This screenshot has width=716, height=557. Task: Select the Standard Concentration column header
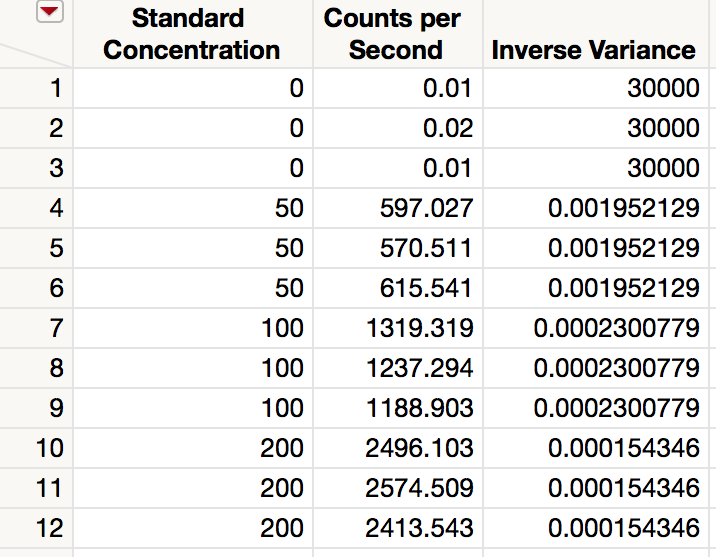[191, 34]
